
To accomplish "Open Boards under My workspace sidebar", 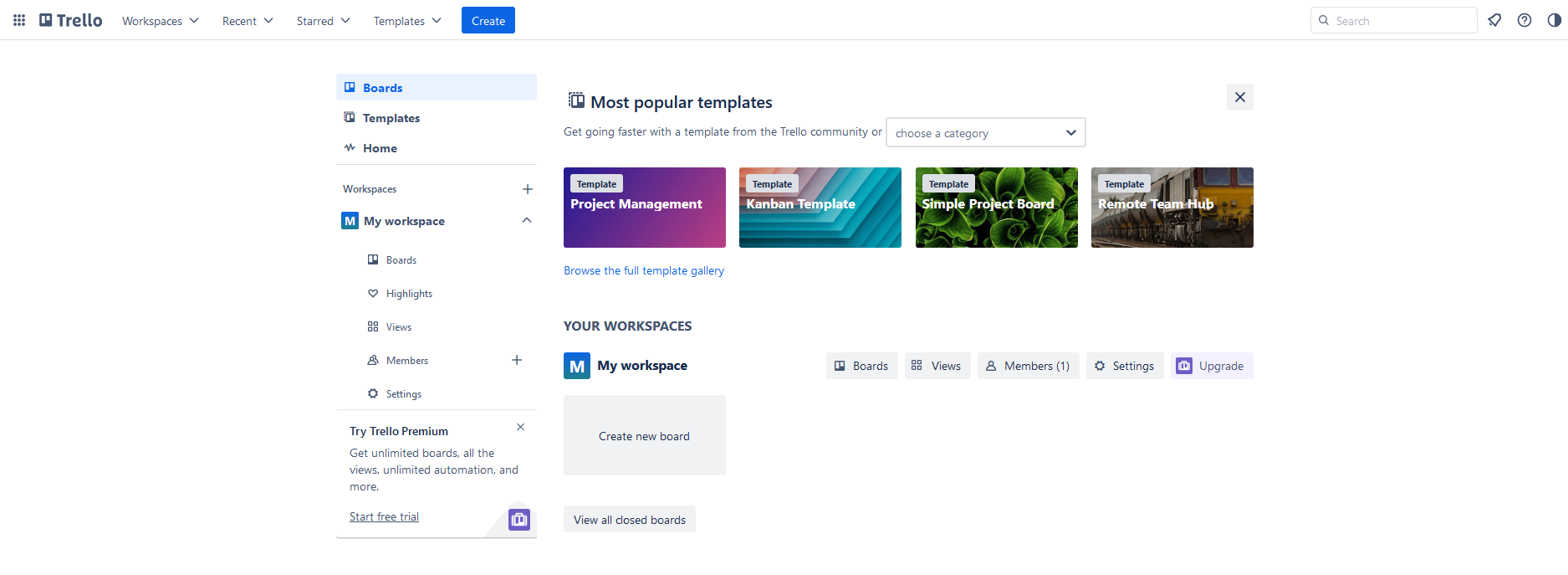I will (437, 259).
